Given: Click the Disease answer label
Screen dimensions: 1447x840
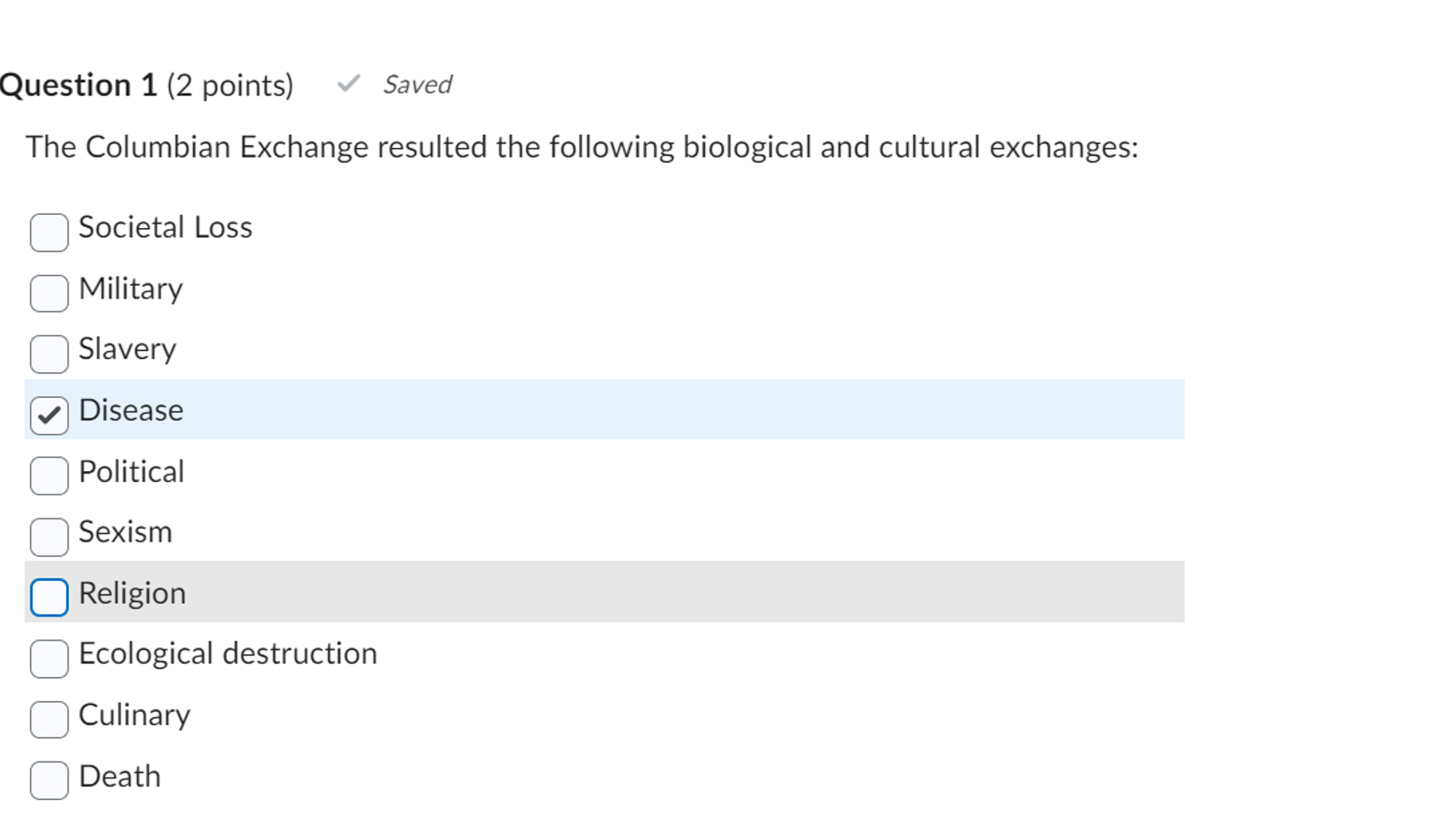Looking at the screenshot, I should pyautogui.click(x=131, y=411).
